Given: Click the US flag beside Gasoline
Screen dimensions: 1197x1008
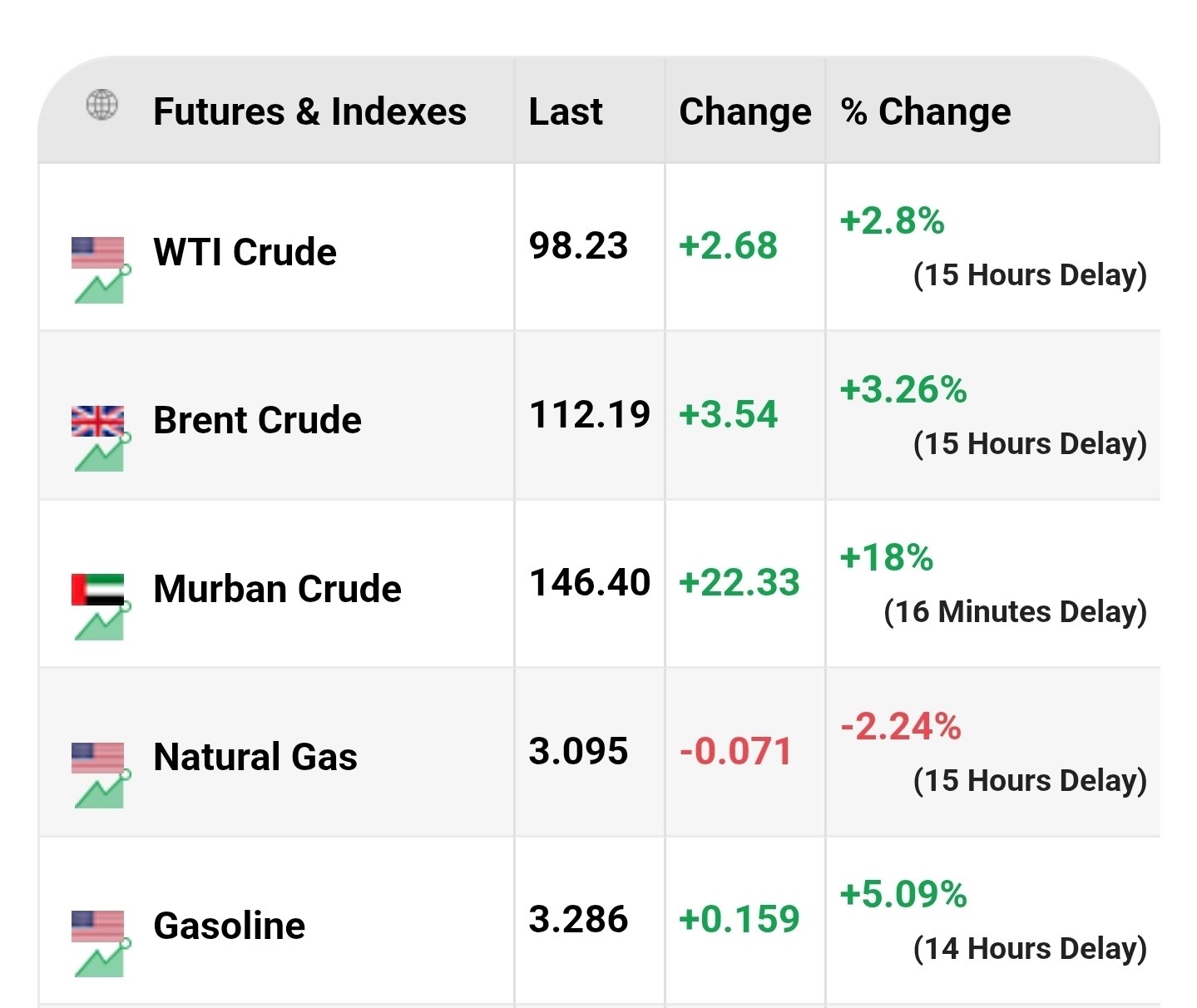Looking at the screenshot, I should 97,926.
